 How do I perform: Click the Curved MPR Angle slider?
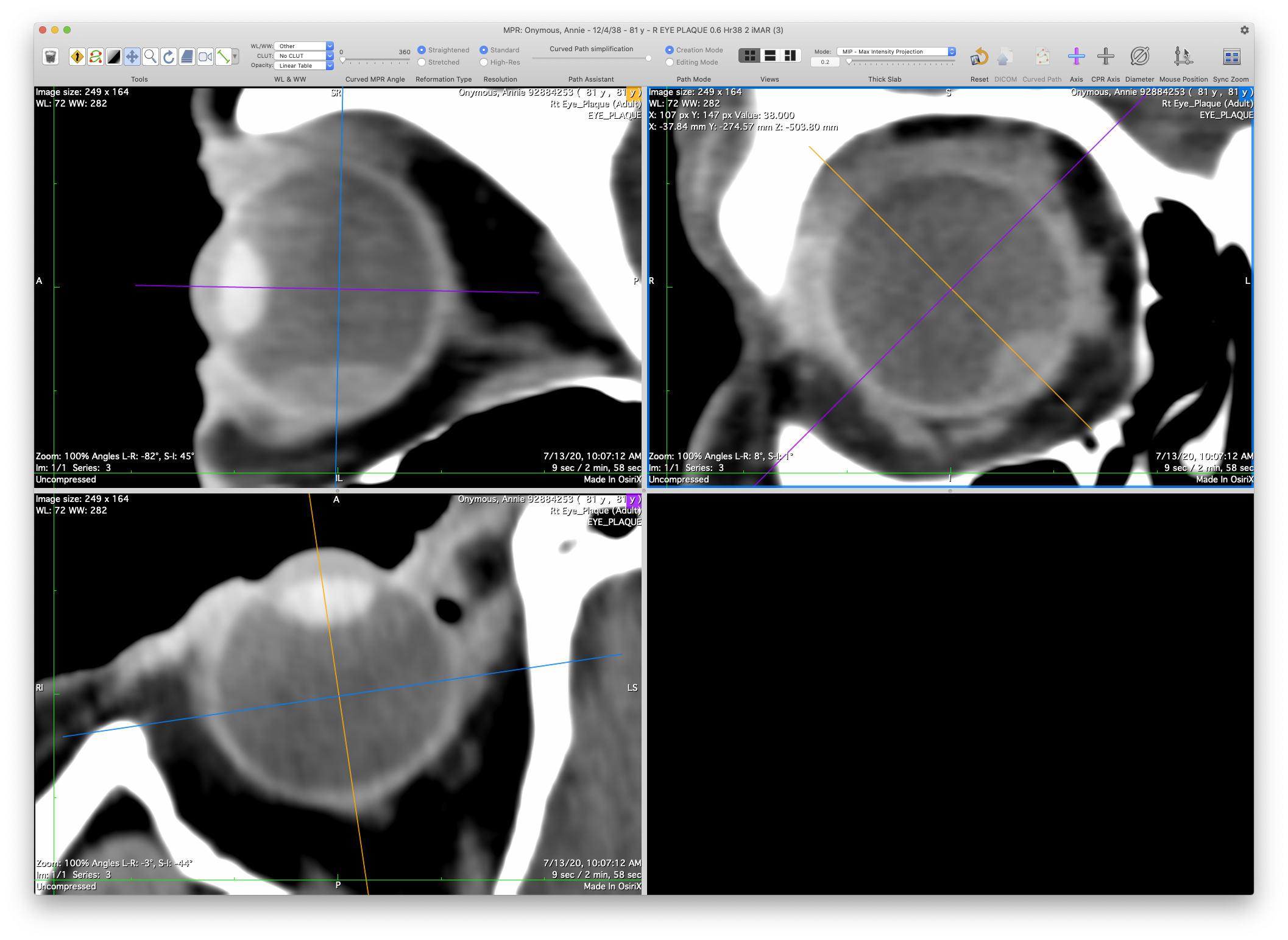point(375,61)
